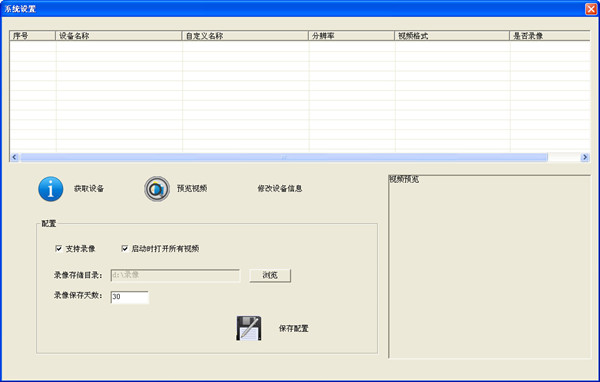The width and height of the screenshot is (600, 382).
Task: Click the 设备名称 column header
Action: 119,36
